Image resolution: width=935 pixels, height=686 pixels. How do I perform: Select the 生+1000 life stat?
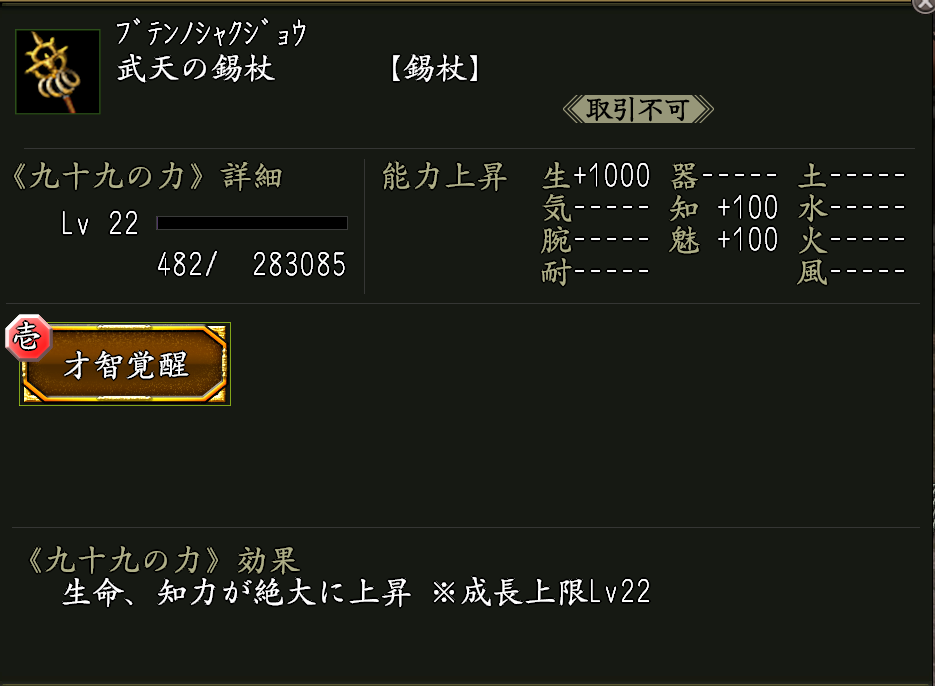[596, 178]
